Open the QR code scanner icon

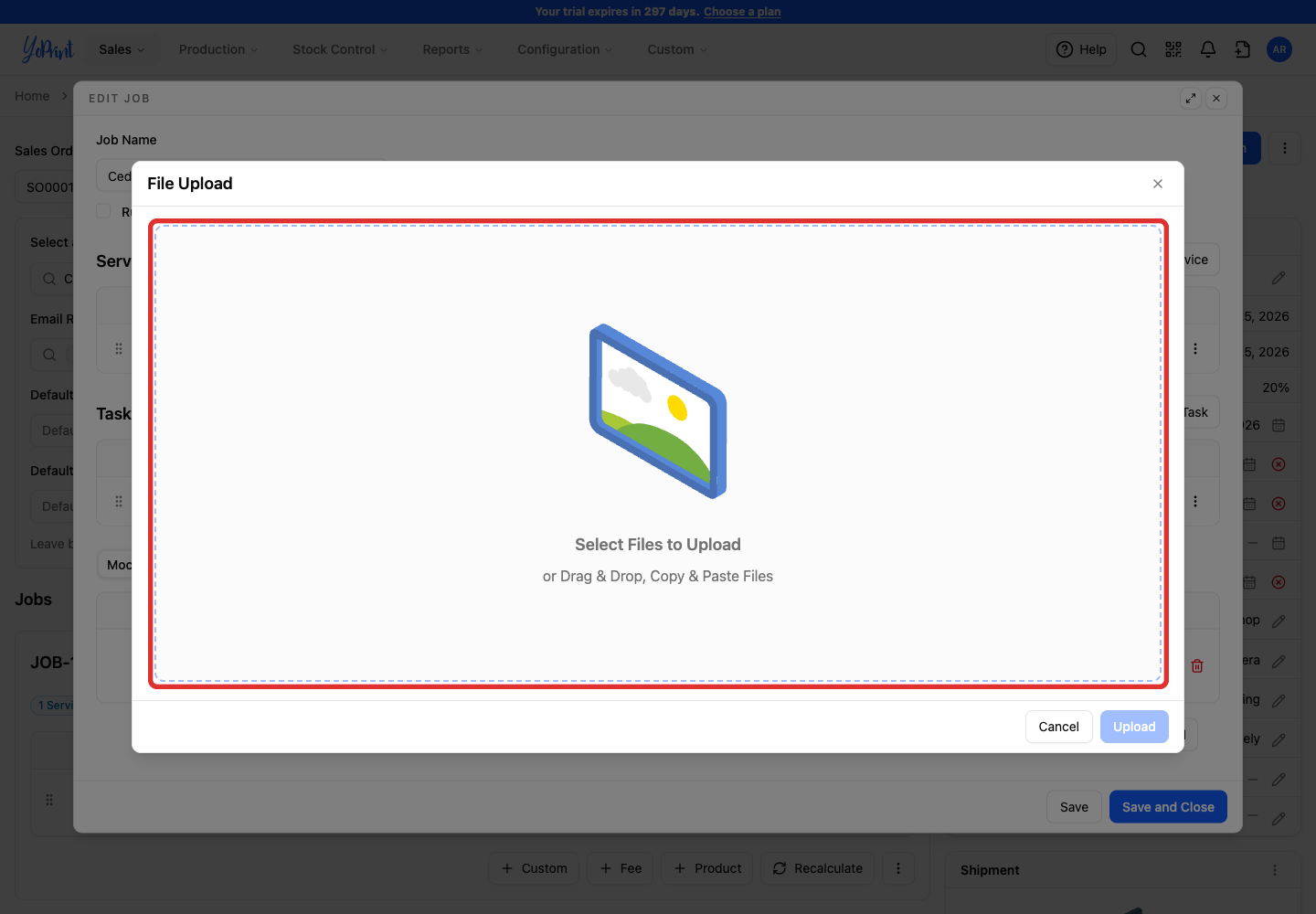(1173, 49)
